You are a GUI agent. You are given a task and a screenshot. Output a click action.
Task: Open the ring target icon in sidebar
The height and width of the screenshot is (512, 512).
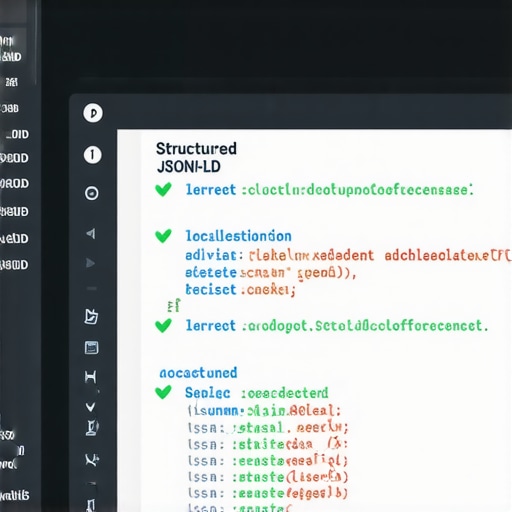[x=92, y=193]
